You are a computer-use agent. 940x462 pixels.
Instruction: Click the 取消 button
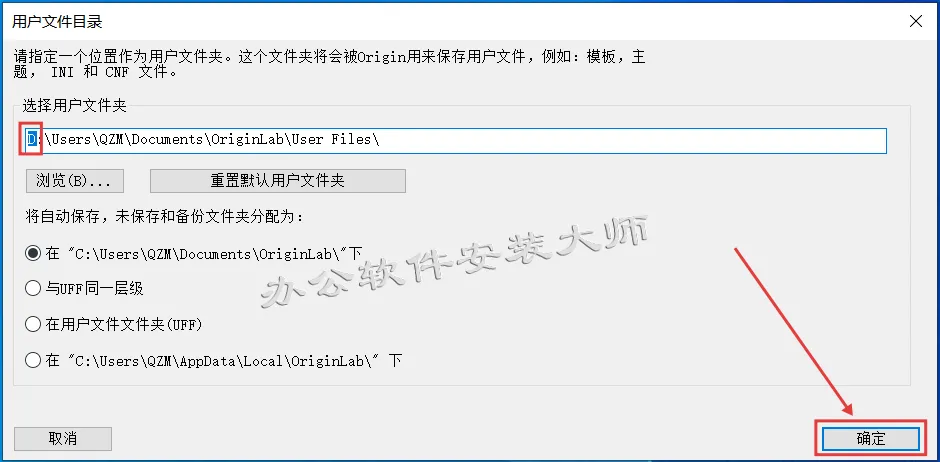pyautogui.click(x=63, y=439)
